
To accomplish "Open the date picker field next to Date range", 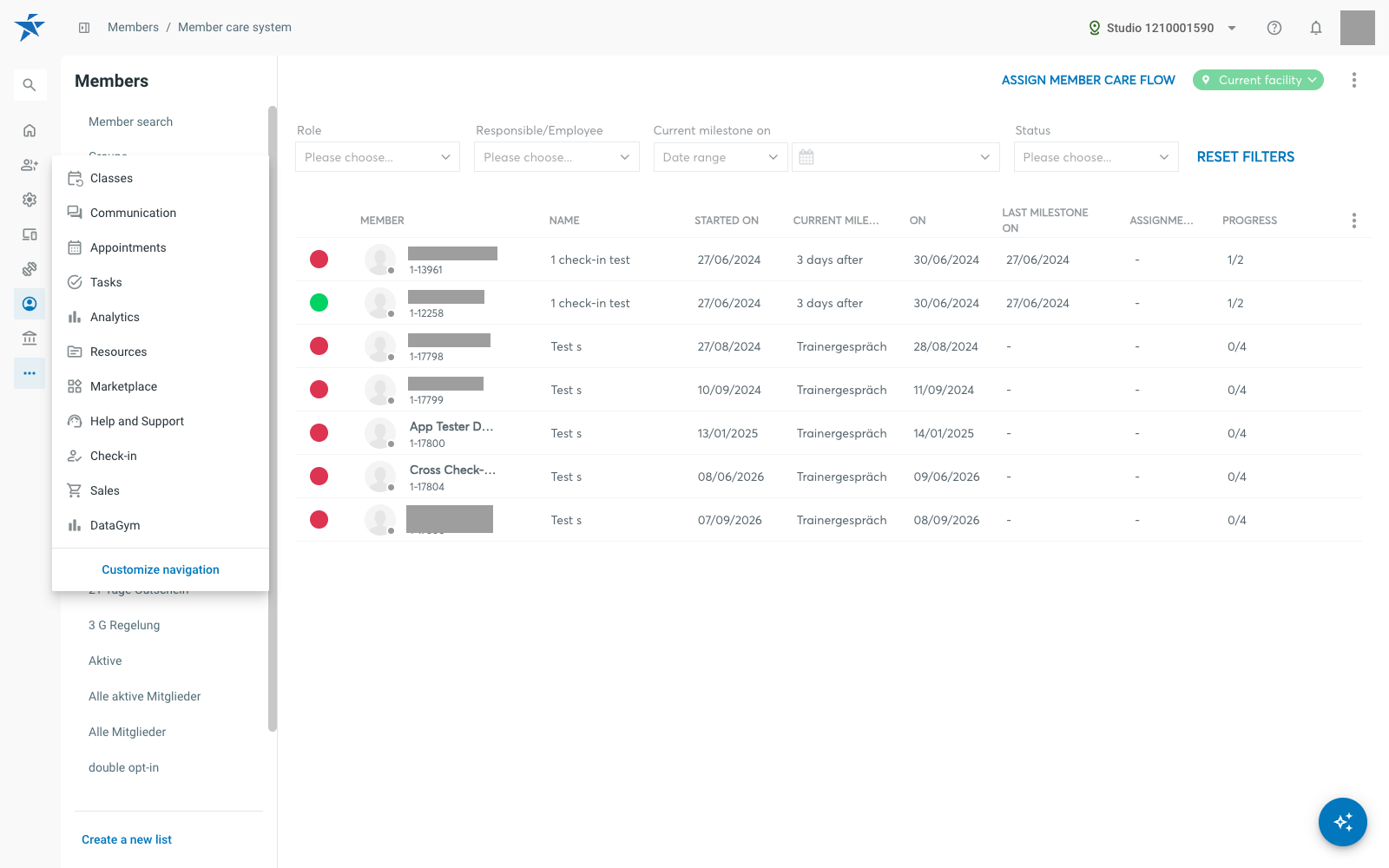I will 896,157.
